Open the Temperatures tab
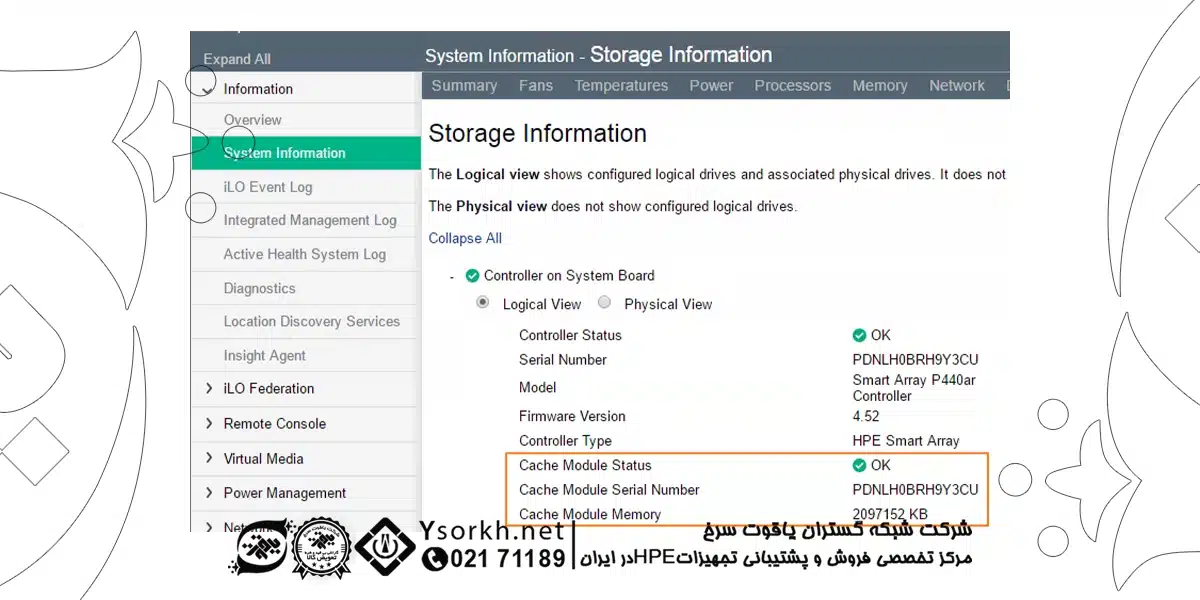 point(621,86)
